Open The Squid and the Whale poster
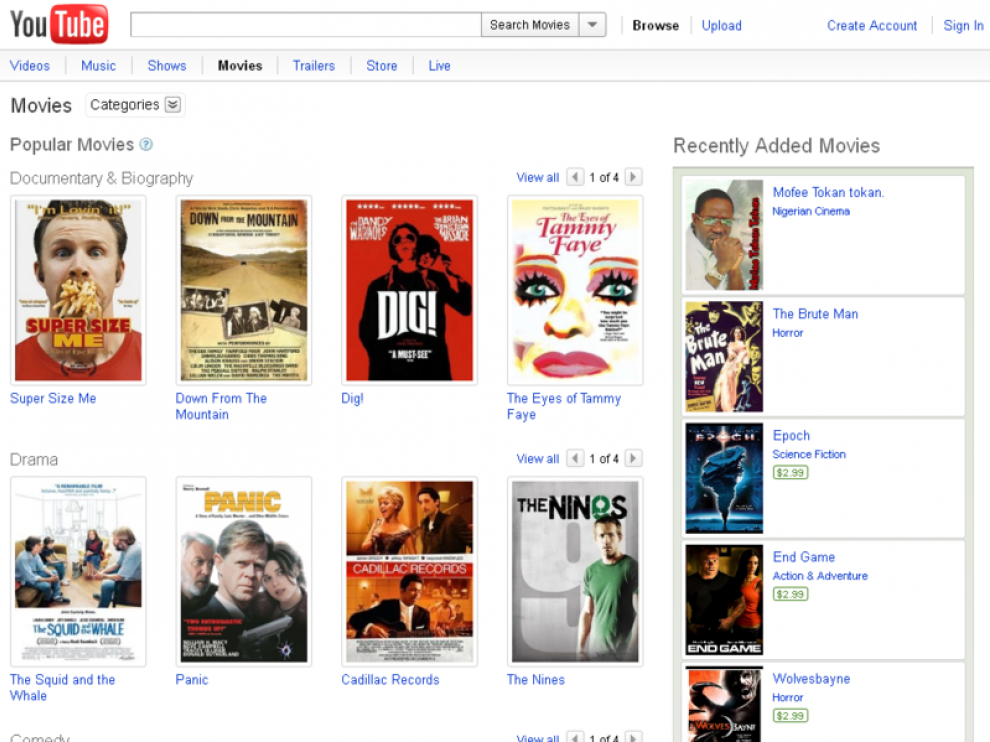 (x=78, y=571)
